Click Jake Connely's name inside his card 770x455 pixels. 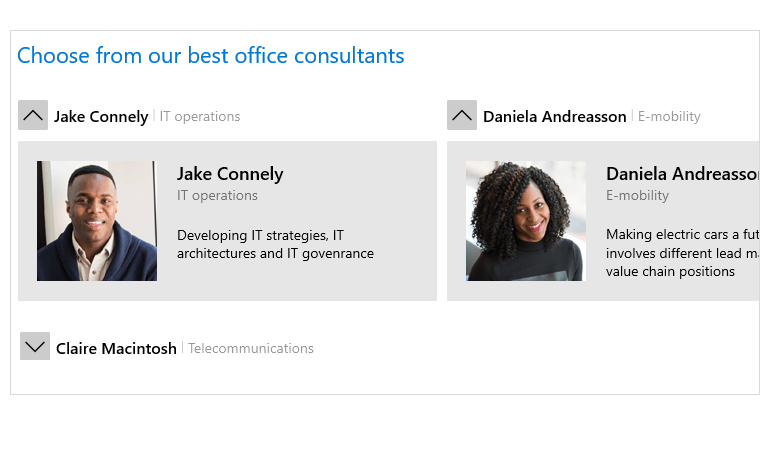coord(230,174)
